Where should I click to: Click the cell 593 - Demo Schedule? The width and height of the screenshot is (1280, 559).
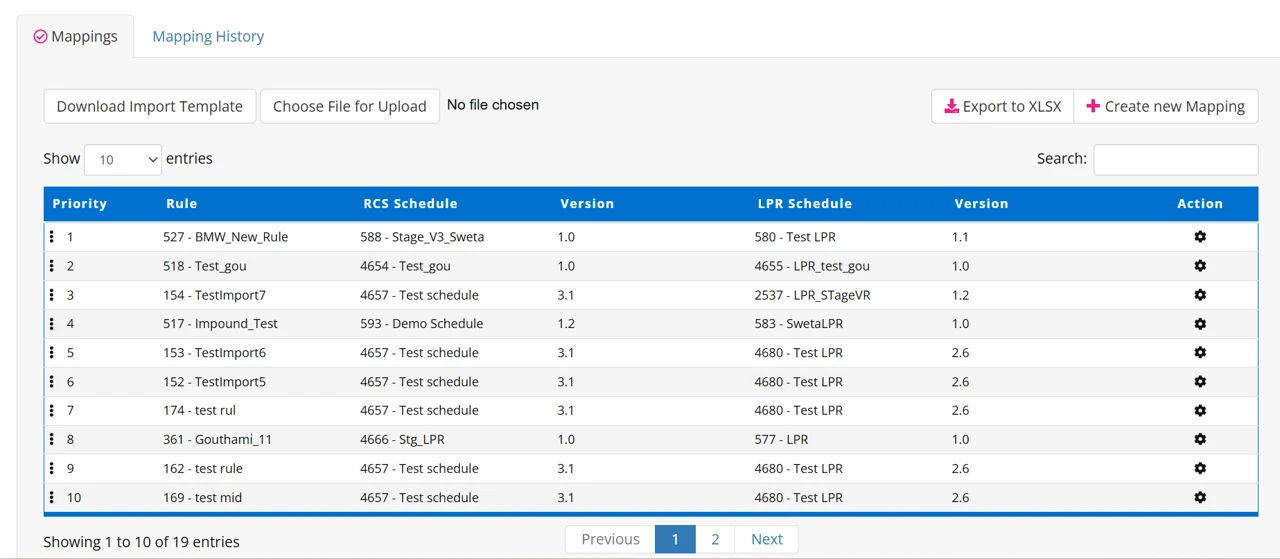click(421, 324)
